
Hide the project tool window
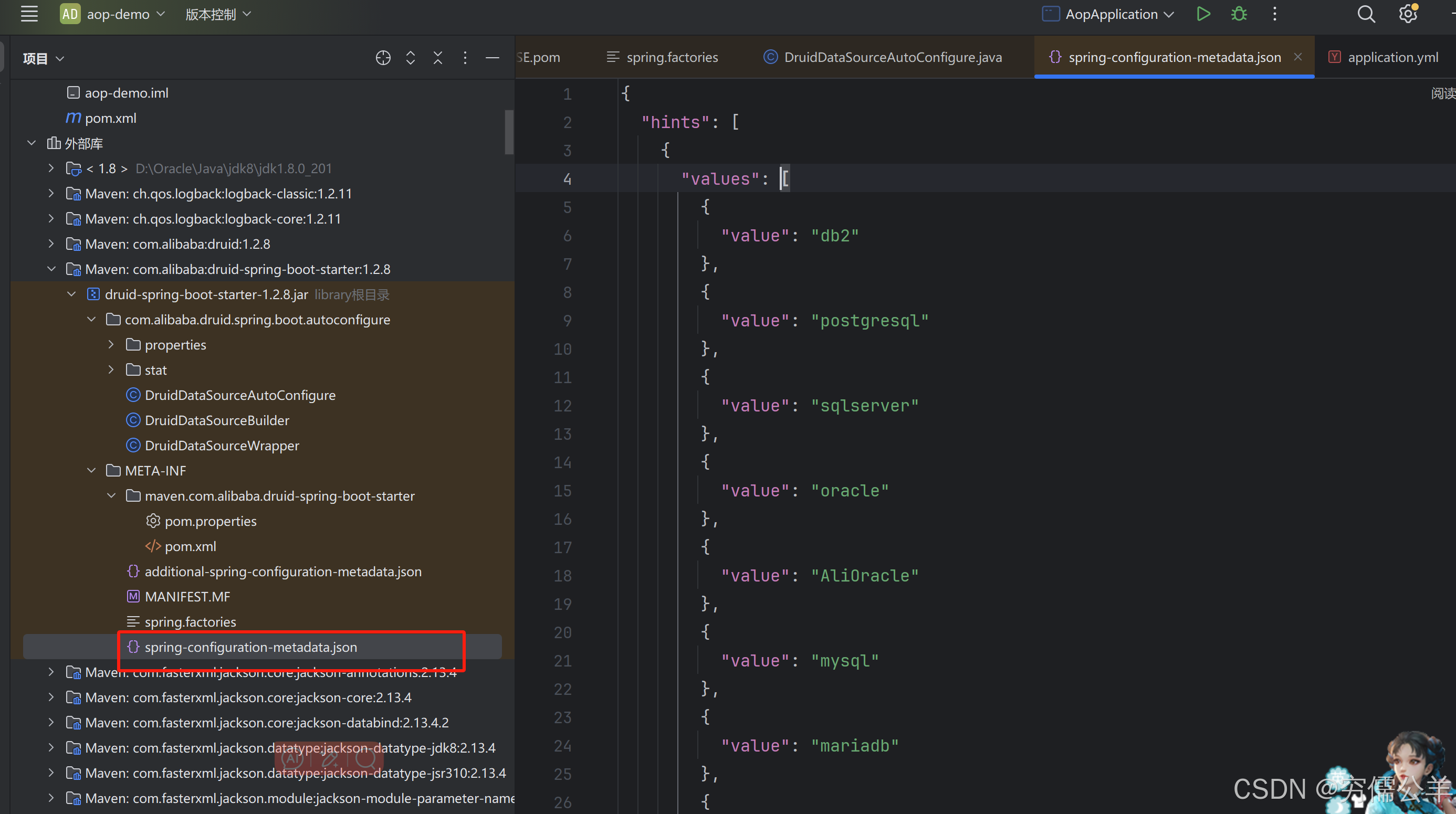tap(493, 58)
